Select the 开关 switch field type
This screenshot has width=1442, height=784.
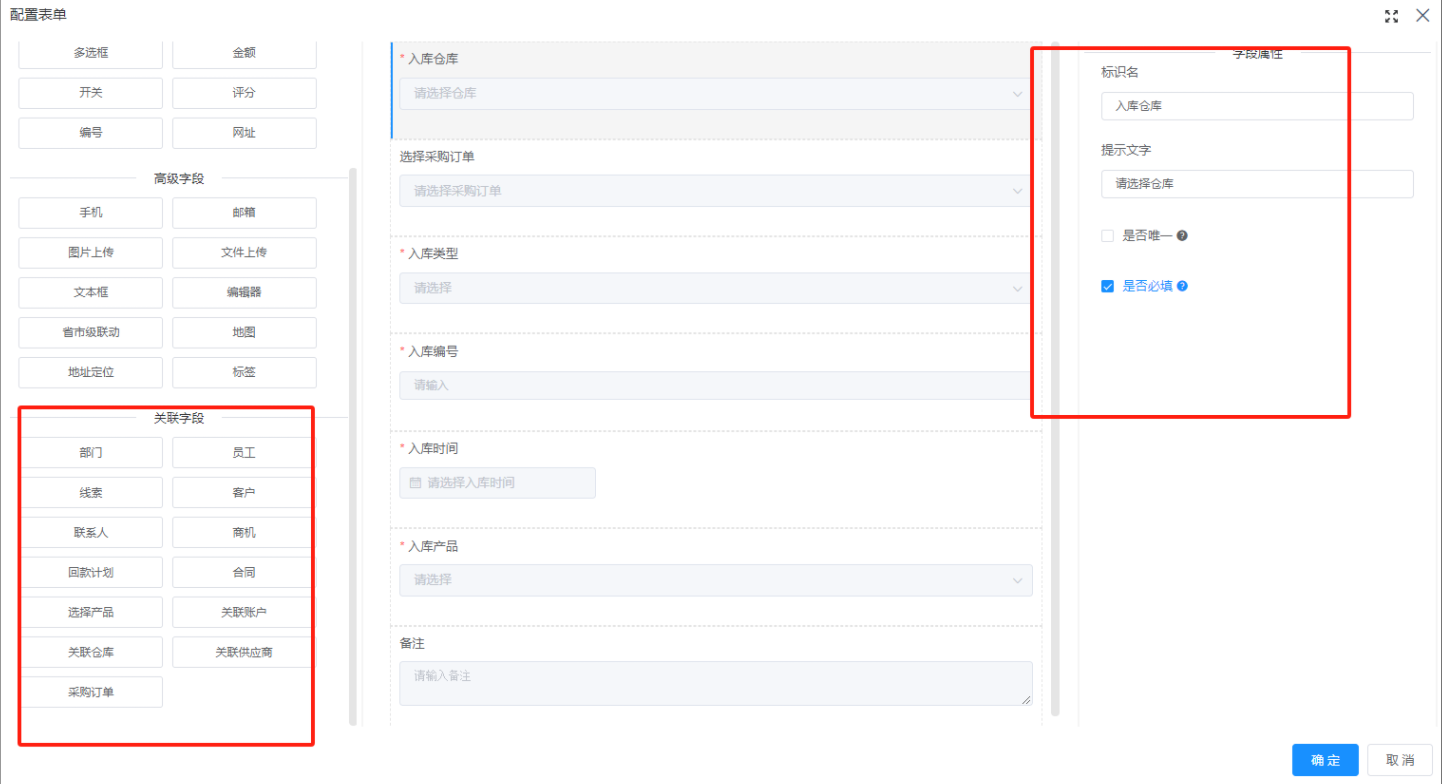pos(90,92)
